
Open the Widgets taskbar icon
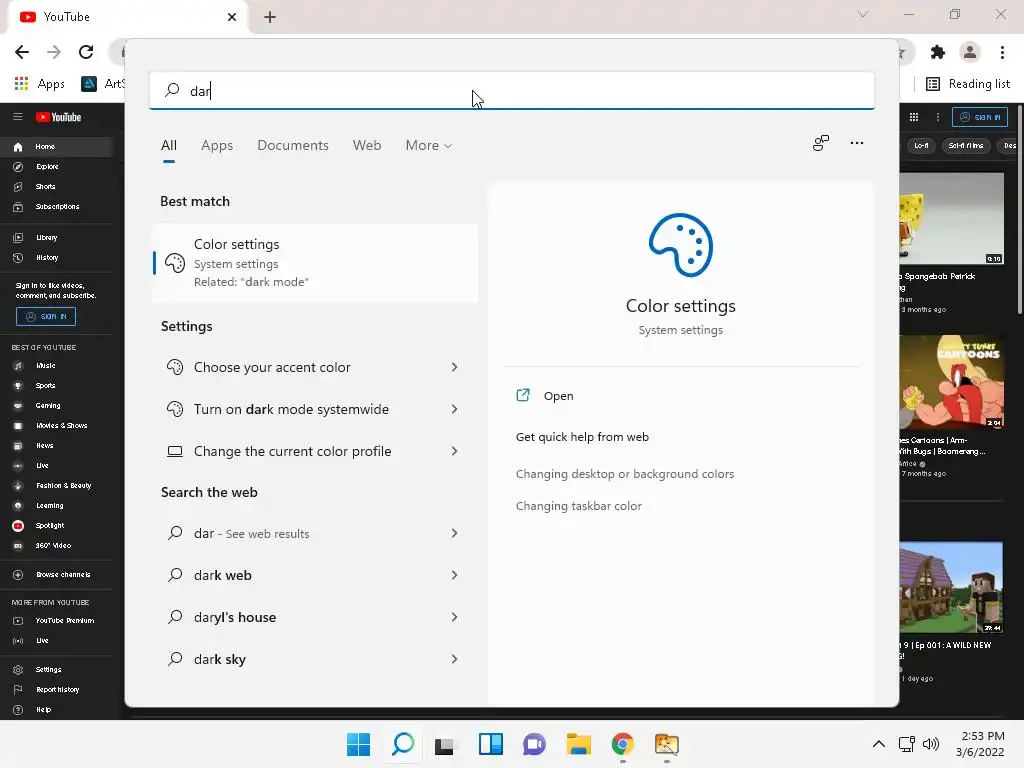tap(490, 744)
